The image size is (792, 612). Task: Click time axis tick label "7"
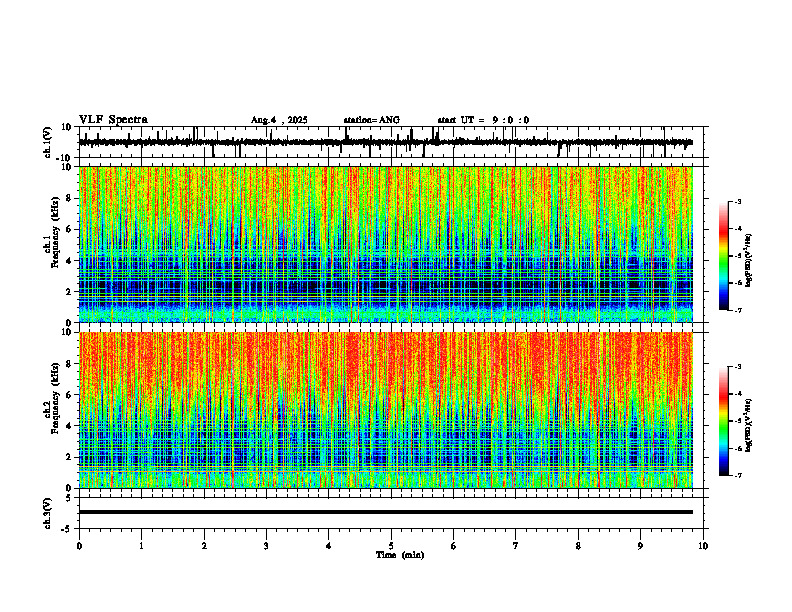click(516, 546)
